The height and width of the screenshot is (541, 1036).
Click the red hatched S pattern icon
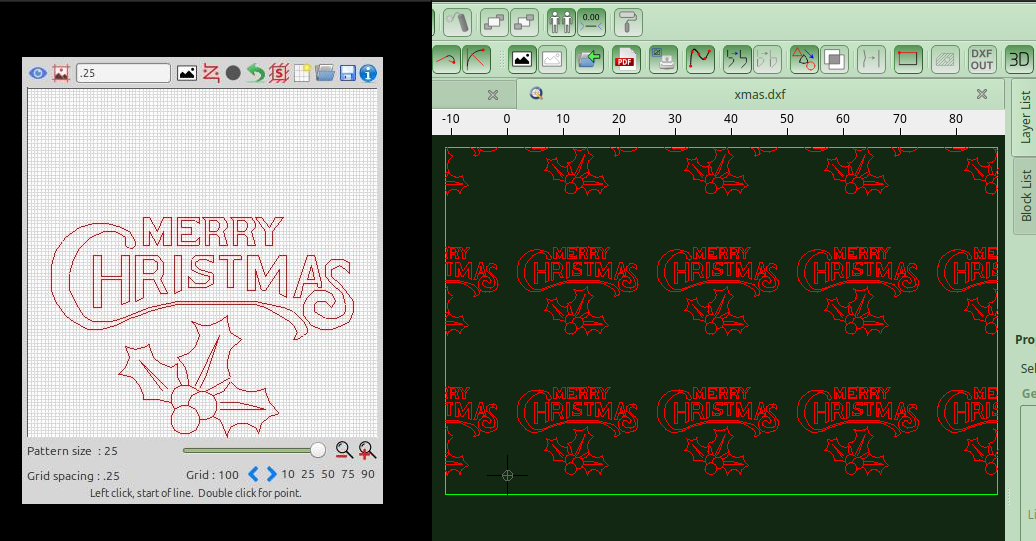[279, 73]
